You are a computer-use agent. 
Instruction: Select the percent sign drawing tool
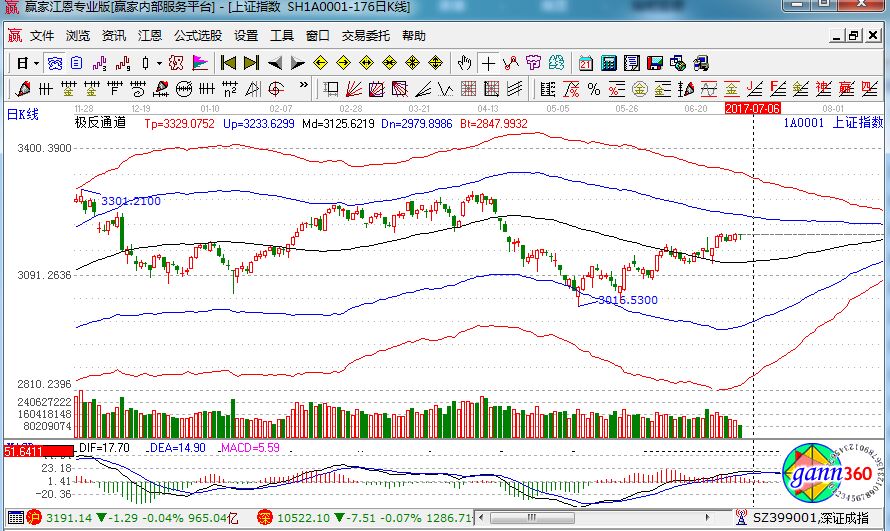click(x=594, y=88)
